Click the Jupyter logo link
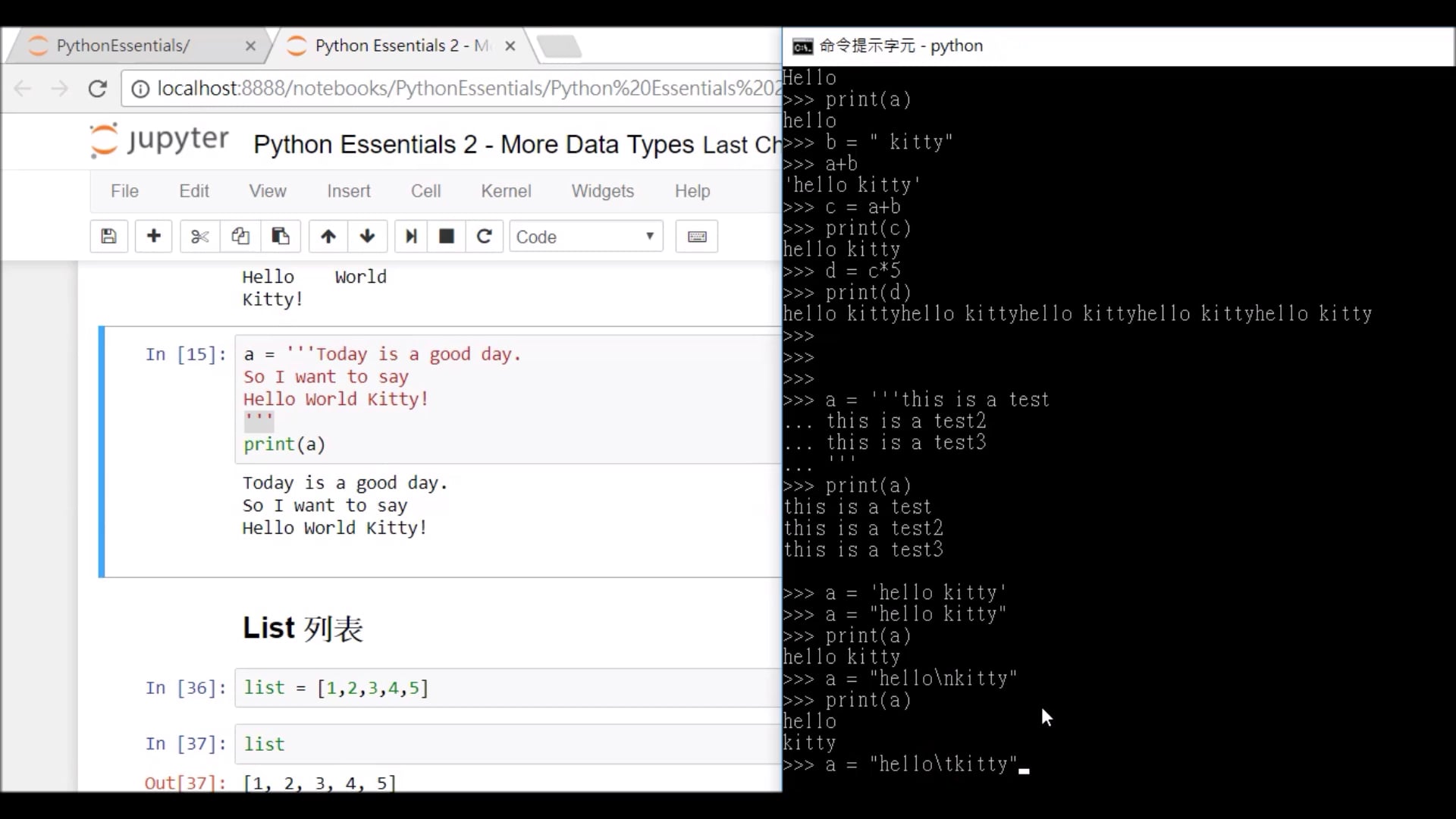The height and width of the screenshot is (819, 1456). click(160, 140)
